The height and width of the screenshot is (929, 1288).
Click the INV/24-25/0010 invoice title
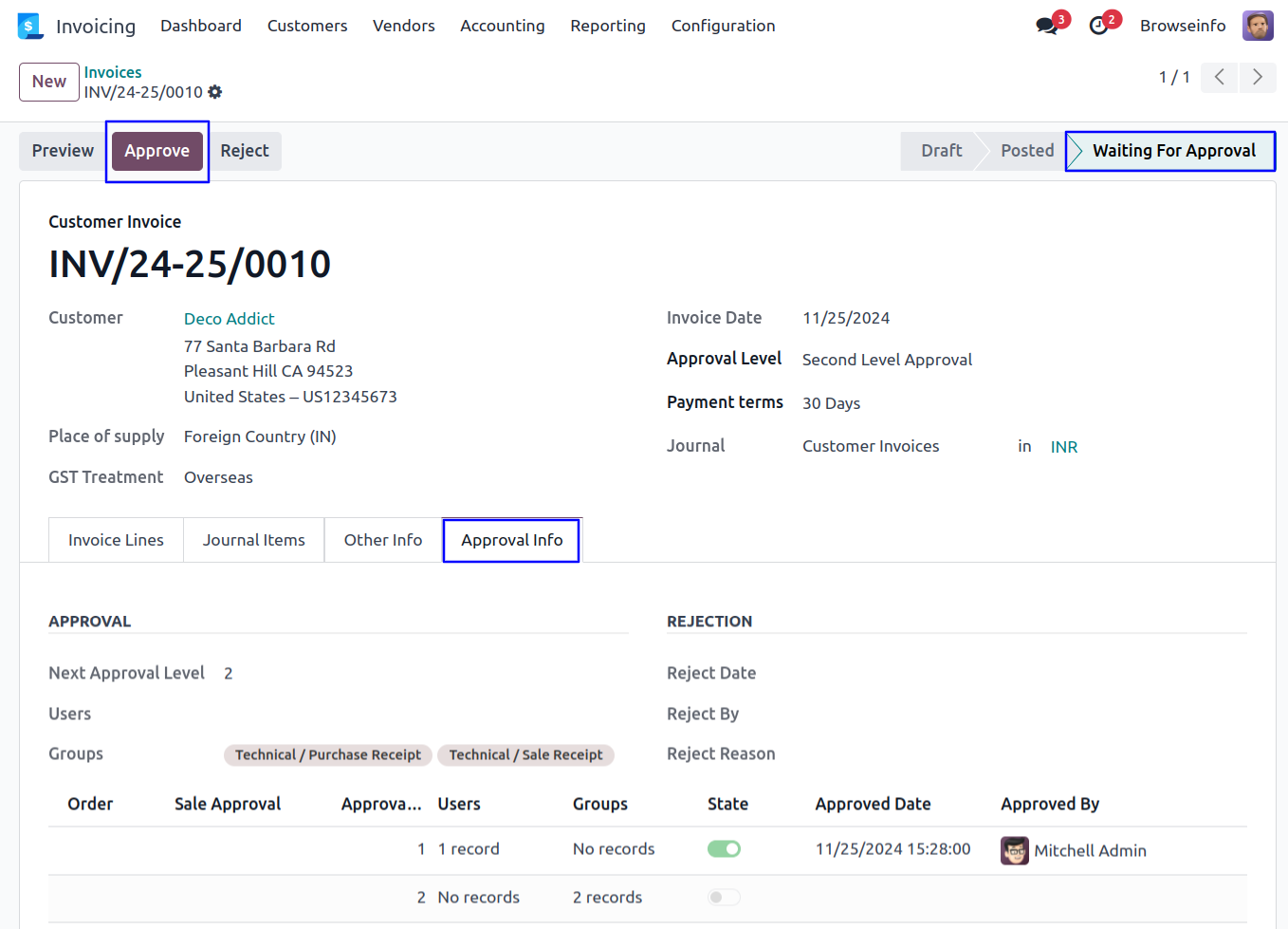[x=190, y=264]
